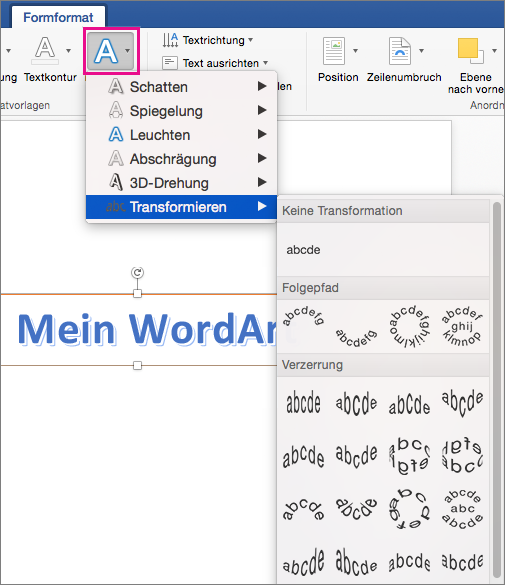Click the transform gallery scrollbar
Screen dimensions: 505x585
tap(496, 390)
